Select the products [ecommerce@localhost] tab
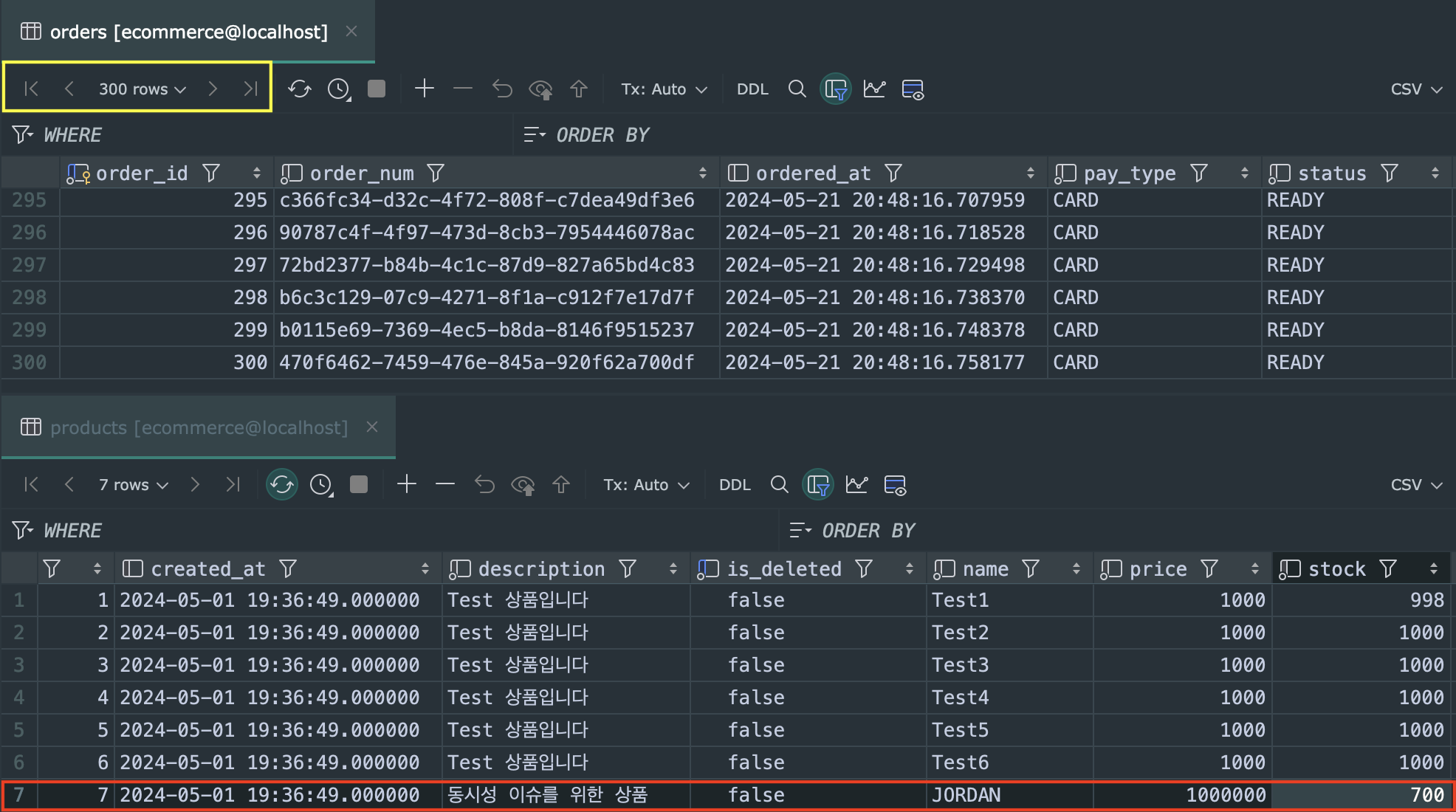 (199, 427)
